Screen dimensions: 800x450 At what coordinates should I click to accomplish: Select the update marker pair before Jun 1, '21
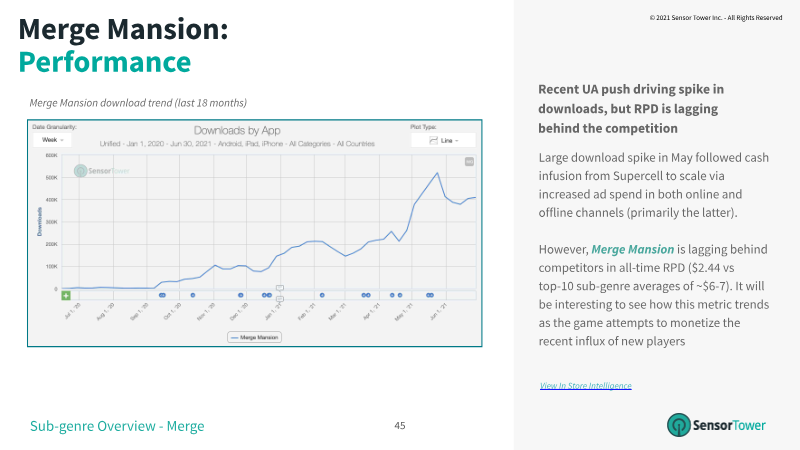pos(430,295)
